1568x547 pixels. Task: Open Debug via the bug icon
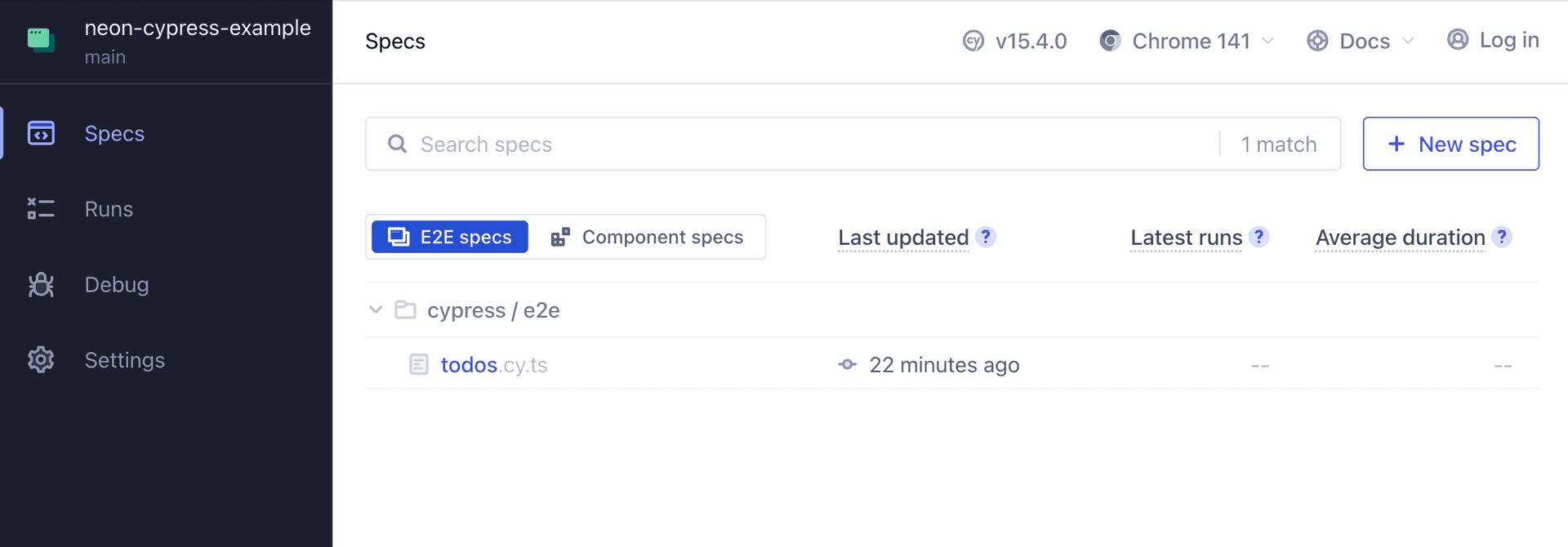[41, 284]
